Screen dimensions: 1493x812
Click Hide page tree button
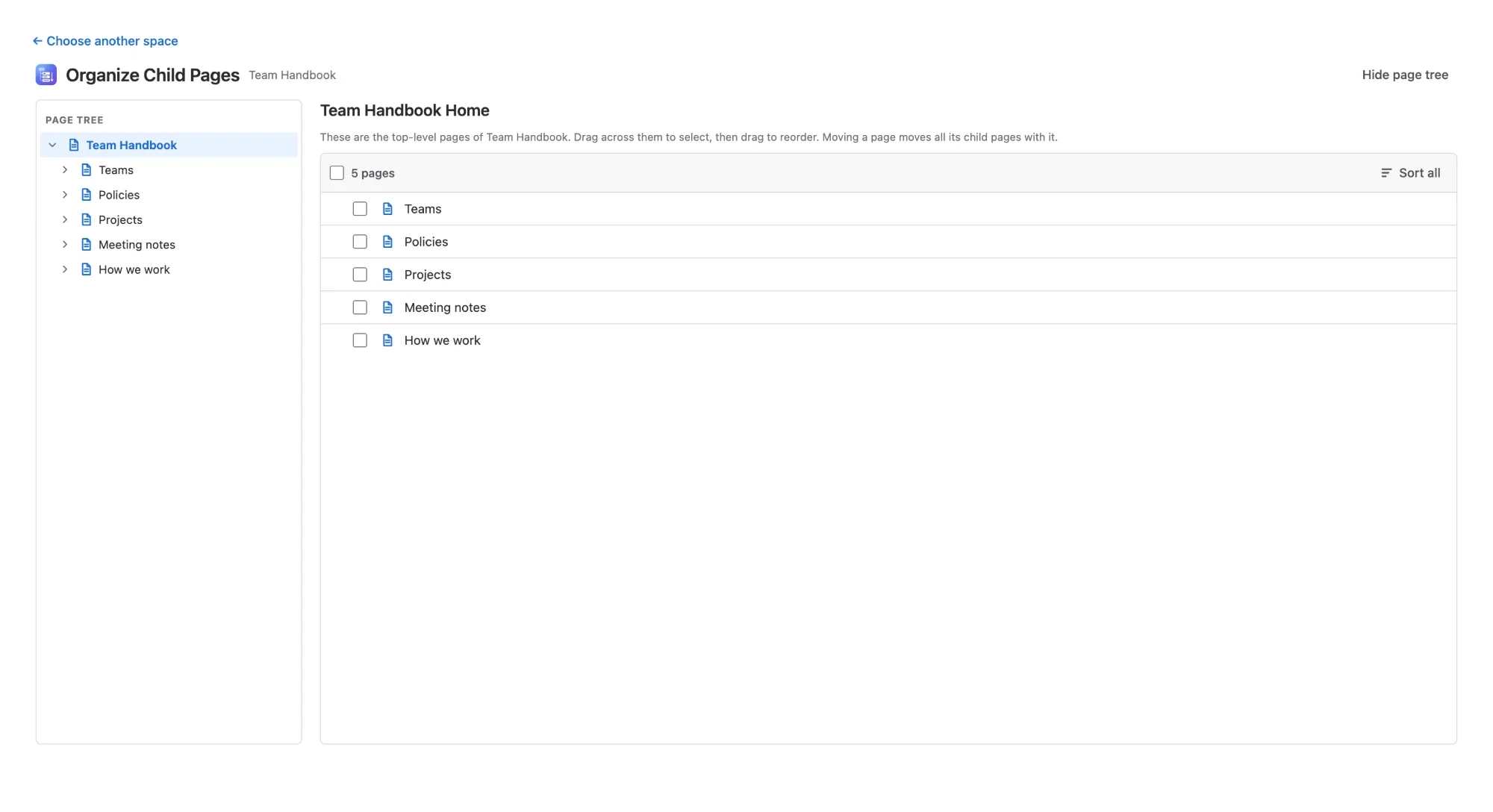pos(1405,75)
